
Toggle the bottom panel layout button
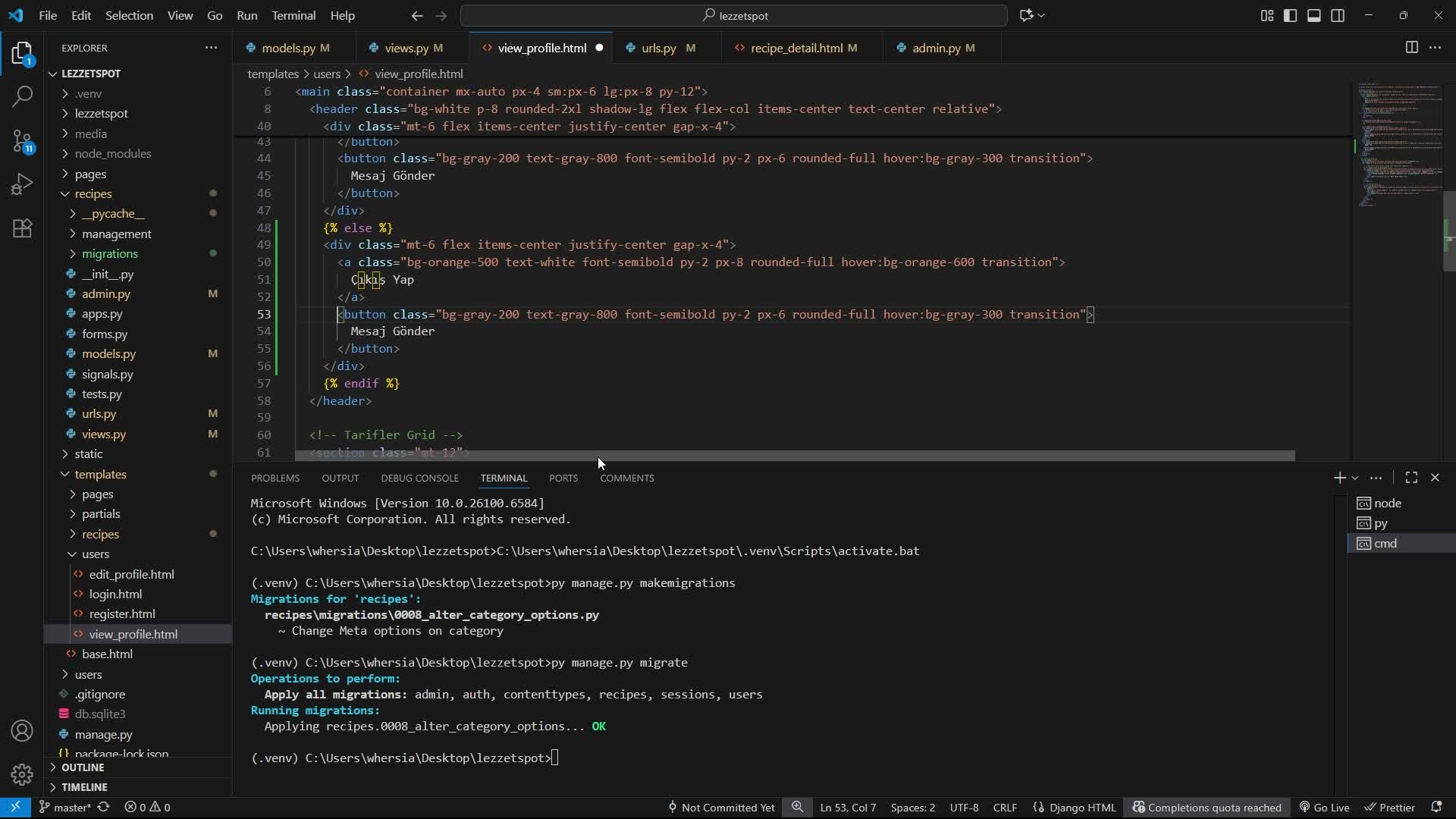pos(1314,15)
